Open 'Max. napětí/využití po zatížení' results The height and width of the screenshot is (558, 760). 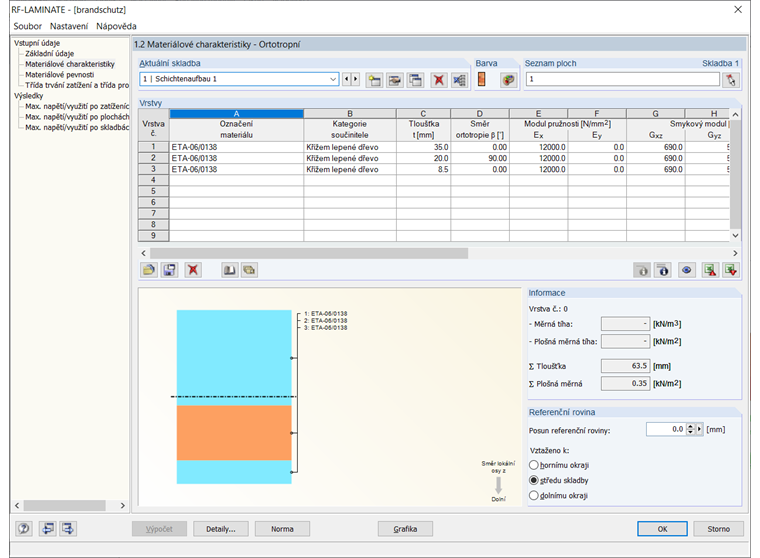(77, 106)
